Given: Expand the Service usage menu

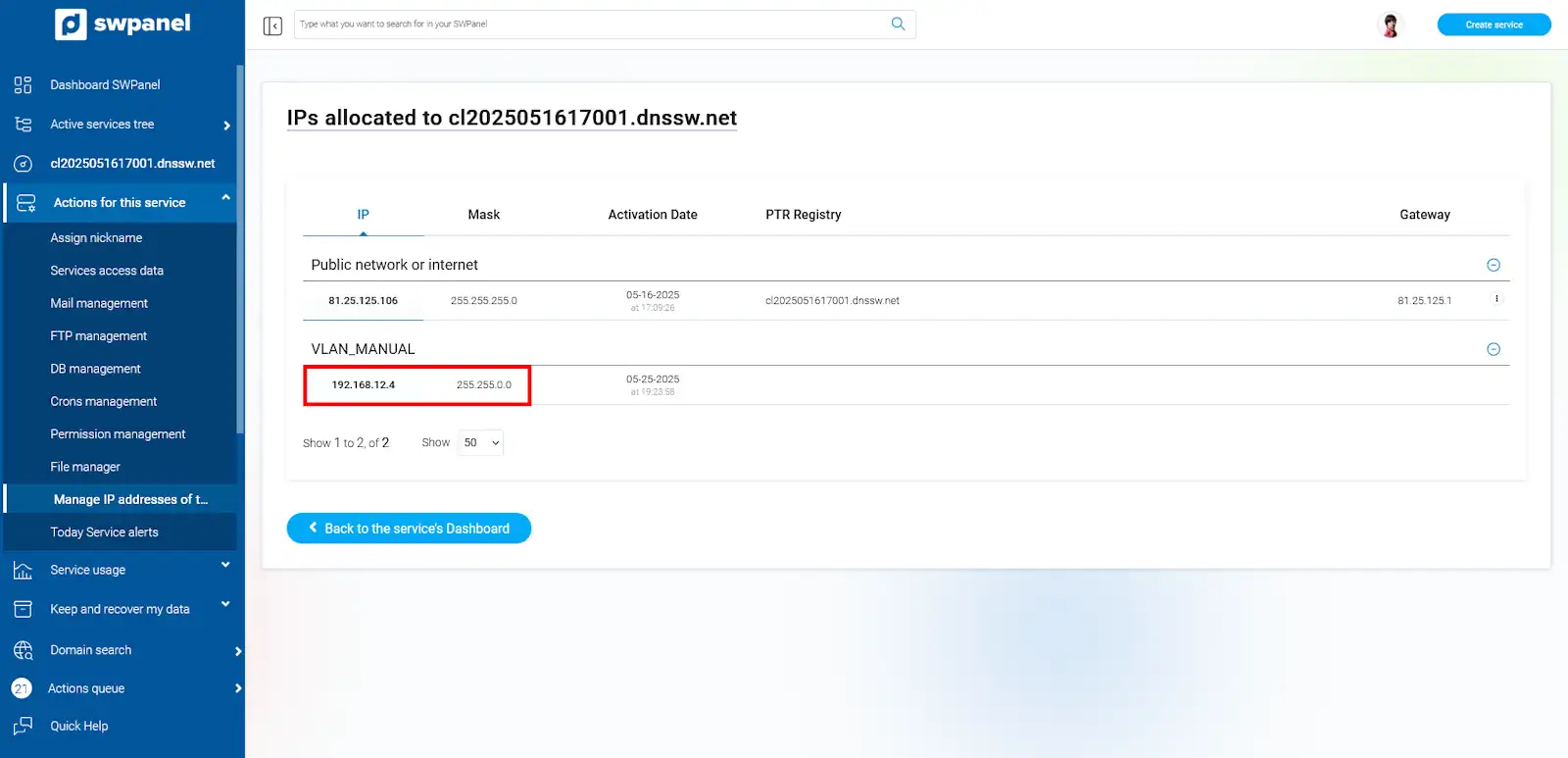Looking at the screenshot, I should pyautogui.click(x=225, y=565).
